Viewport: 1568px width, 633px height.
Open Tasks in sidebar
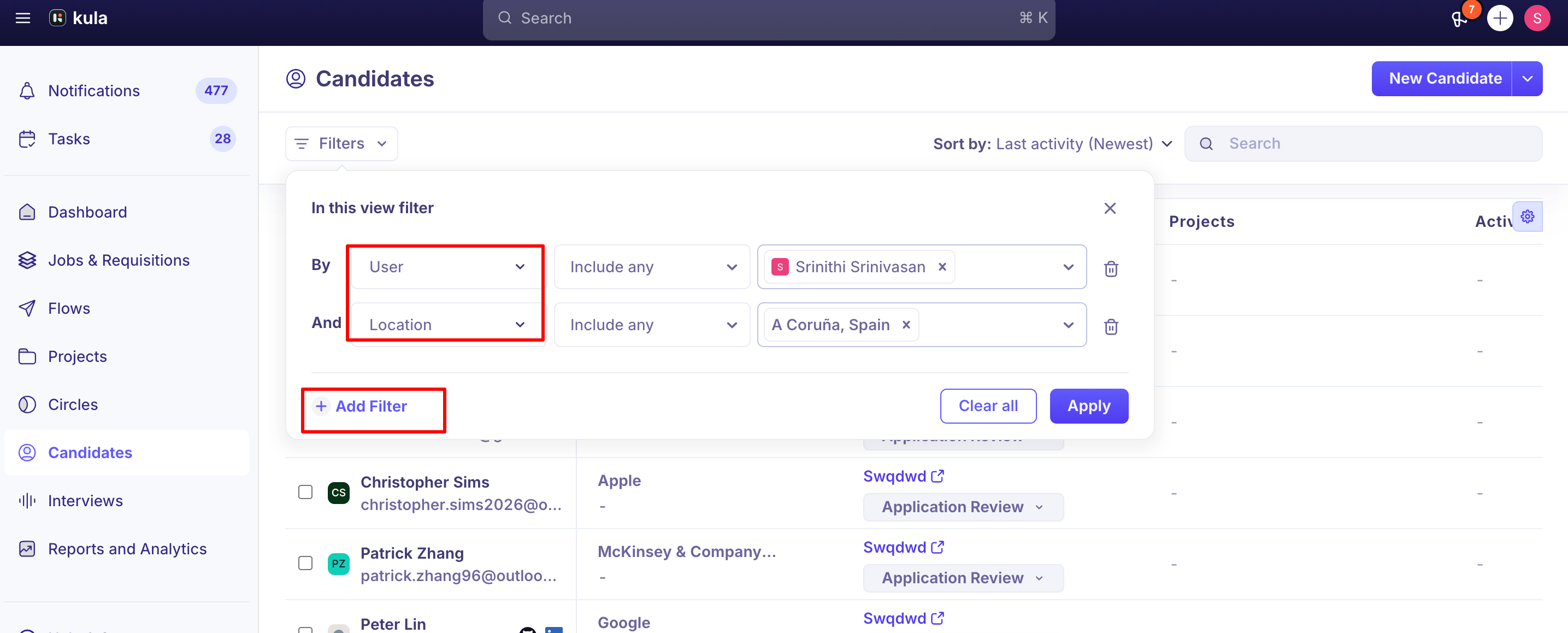127,139
